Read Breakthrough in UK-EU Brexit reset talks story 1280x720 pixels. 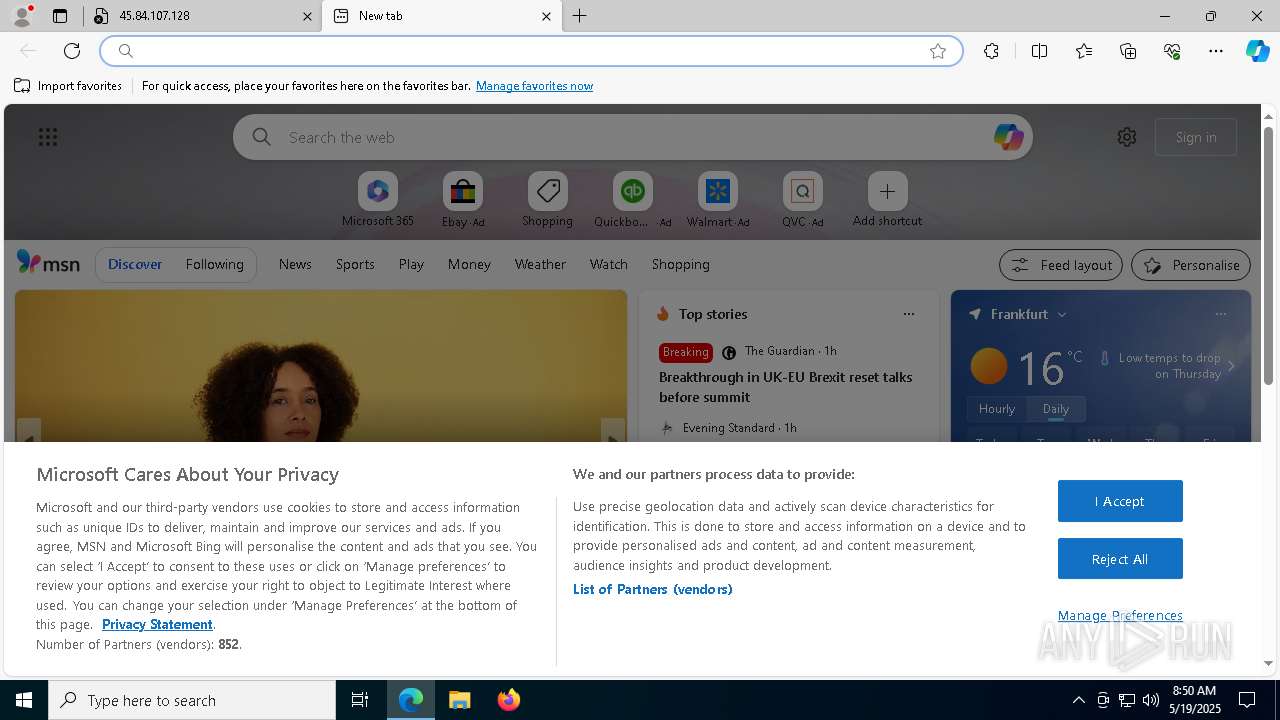(785, 387)
